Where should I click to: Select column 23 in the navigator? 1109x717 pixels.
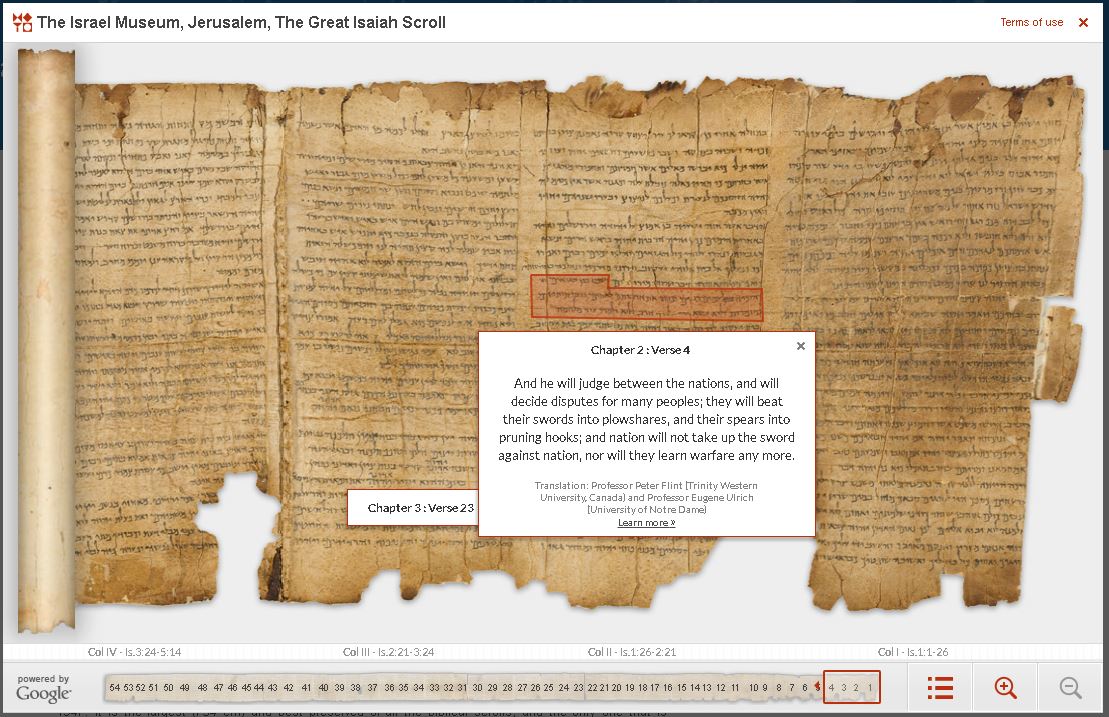pos(579,687)
